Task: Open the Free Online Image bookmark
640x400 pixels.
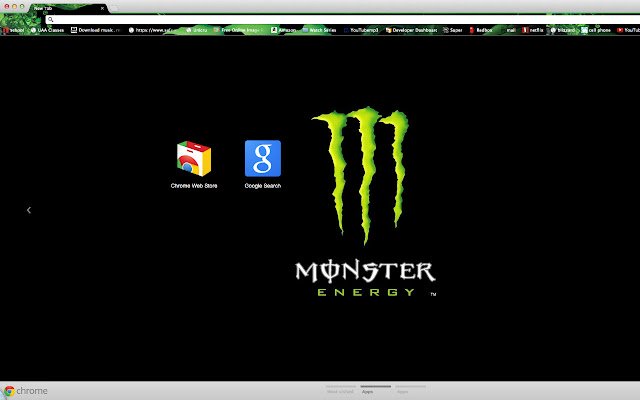Action: pos(239,30)
